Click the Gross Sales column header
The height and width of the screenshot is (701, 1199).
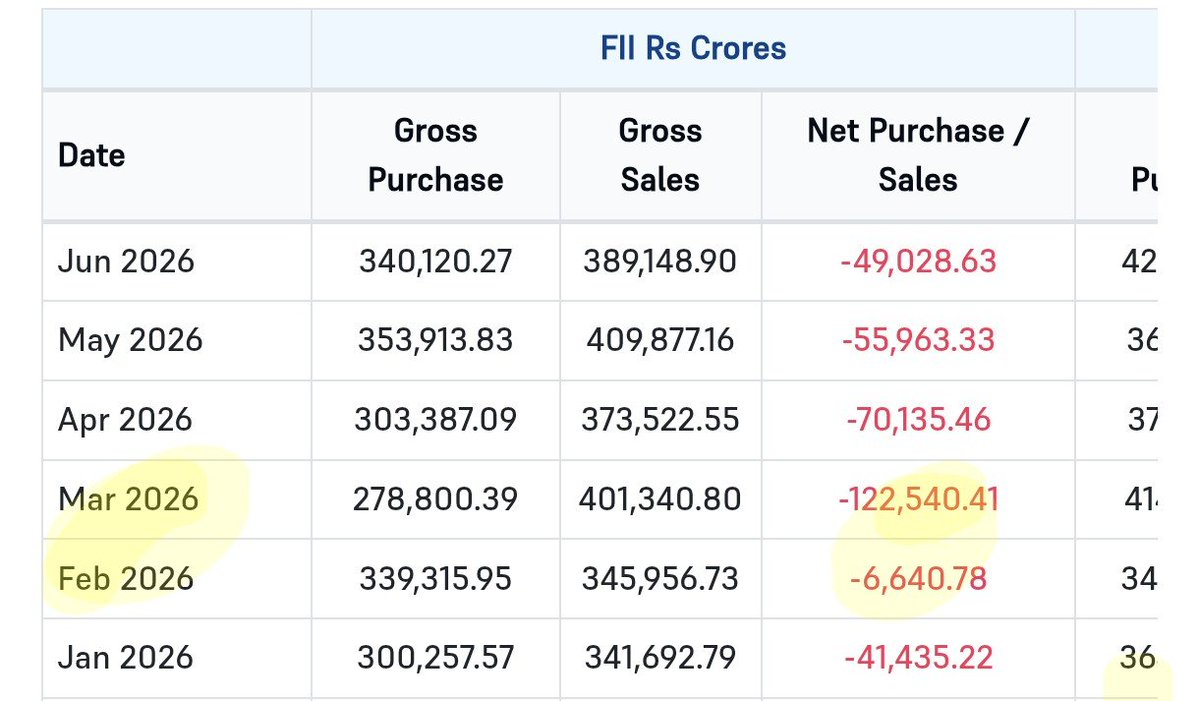[660, 155]
